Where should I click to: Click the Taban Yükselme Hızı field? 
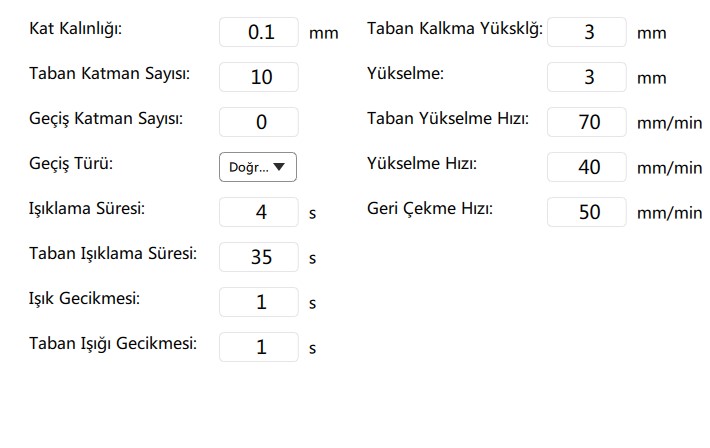587,122
